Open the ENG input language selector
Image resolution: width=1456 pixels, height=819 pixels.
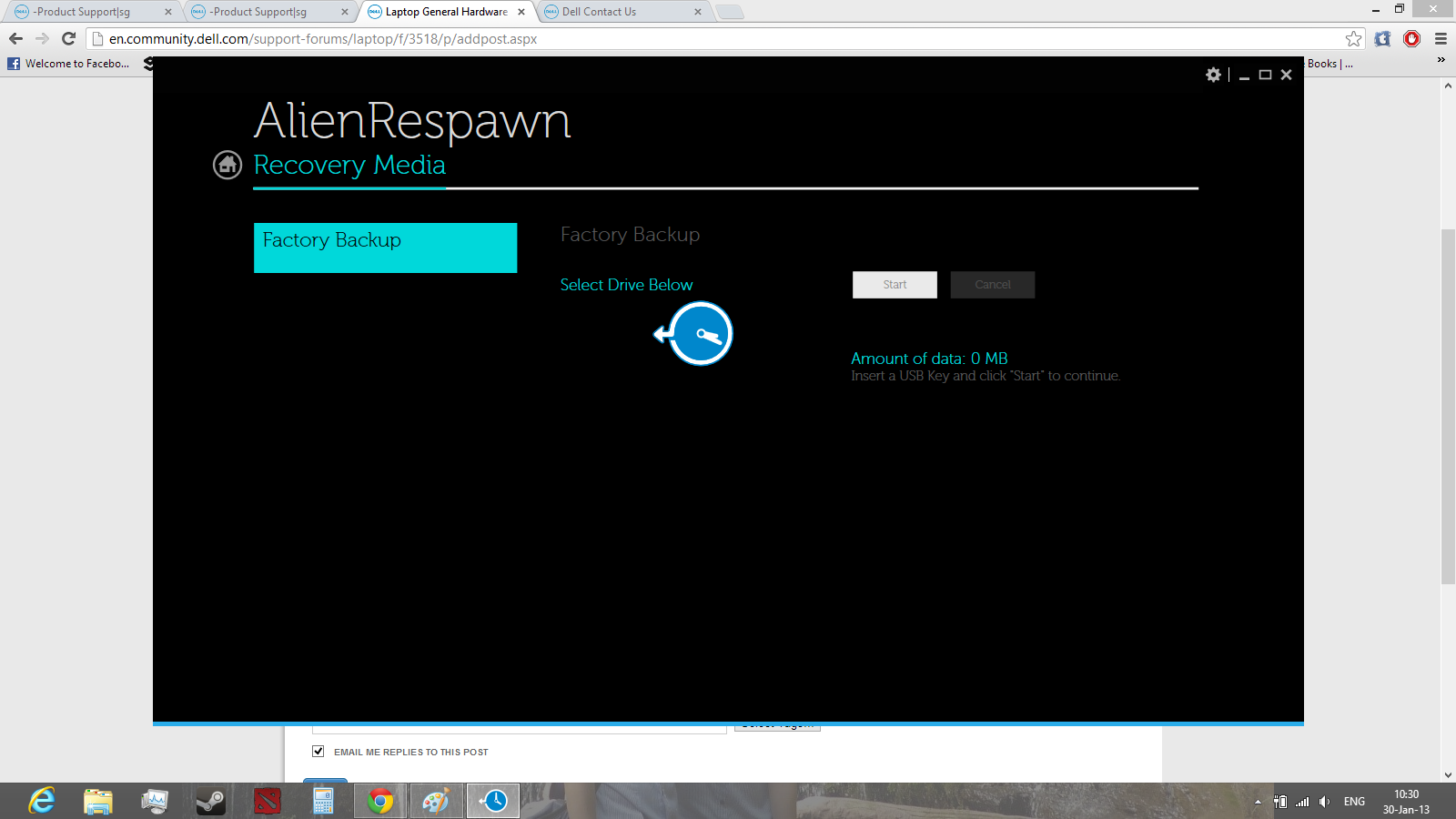tap(1354, 802)
